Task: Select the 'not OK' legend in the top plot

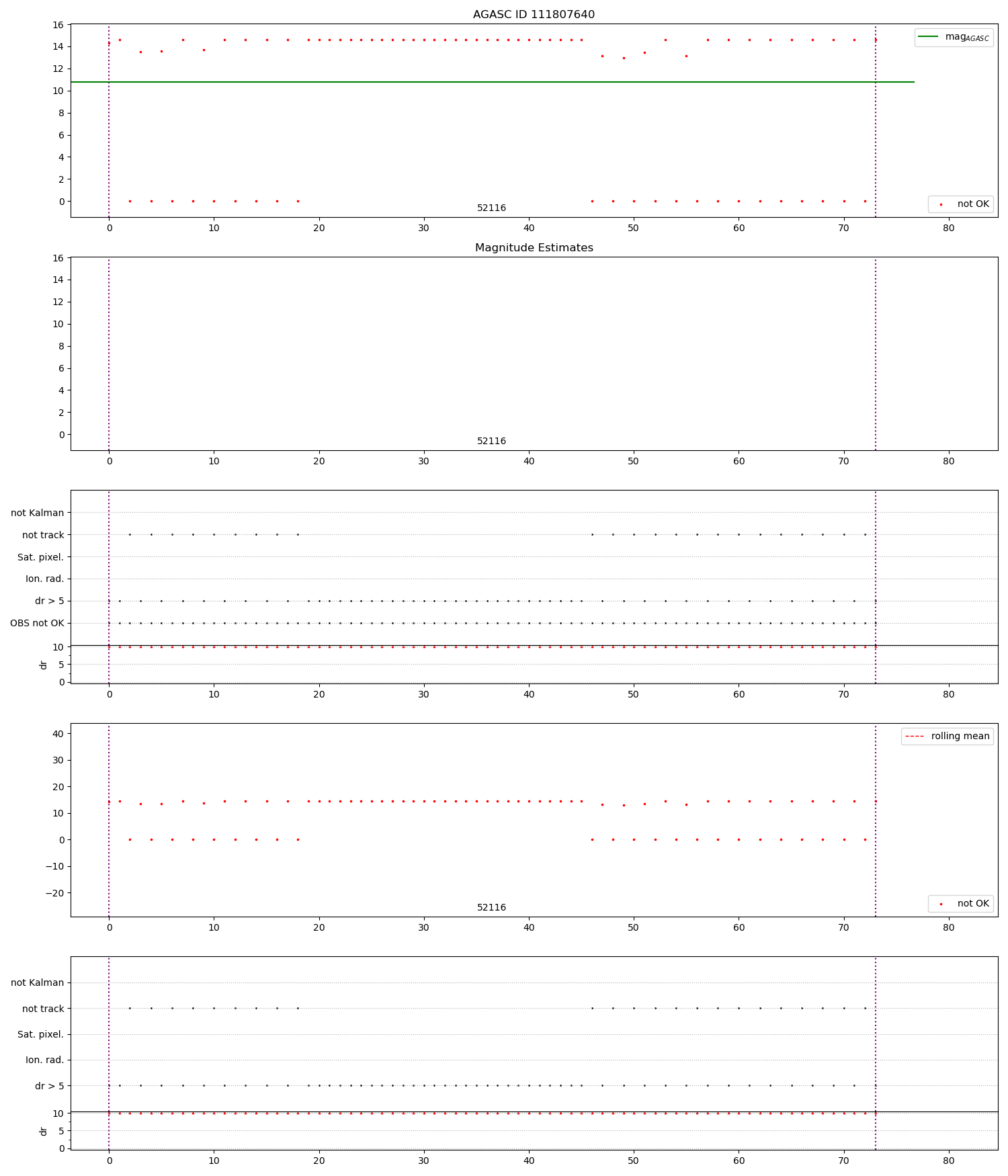Action: (x=961, y=204)
